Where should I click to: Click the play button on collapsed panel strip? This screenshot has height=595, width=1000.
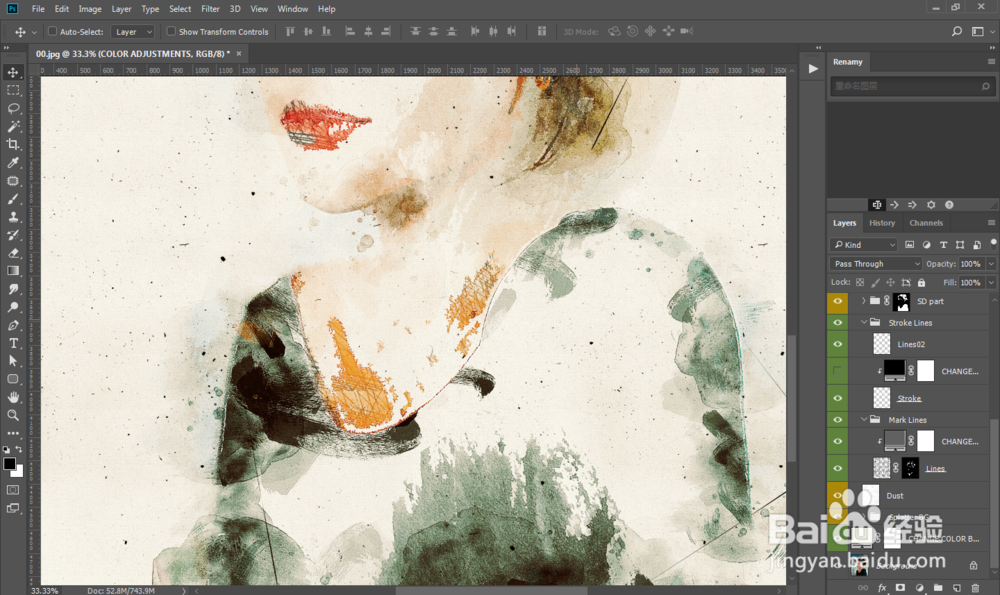[813, 68]
